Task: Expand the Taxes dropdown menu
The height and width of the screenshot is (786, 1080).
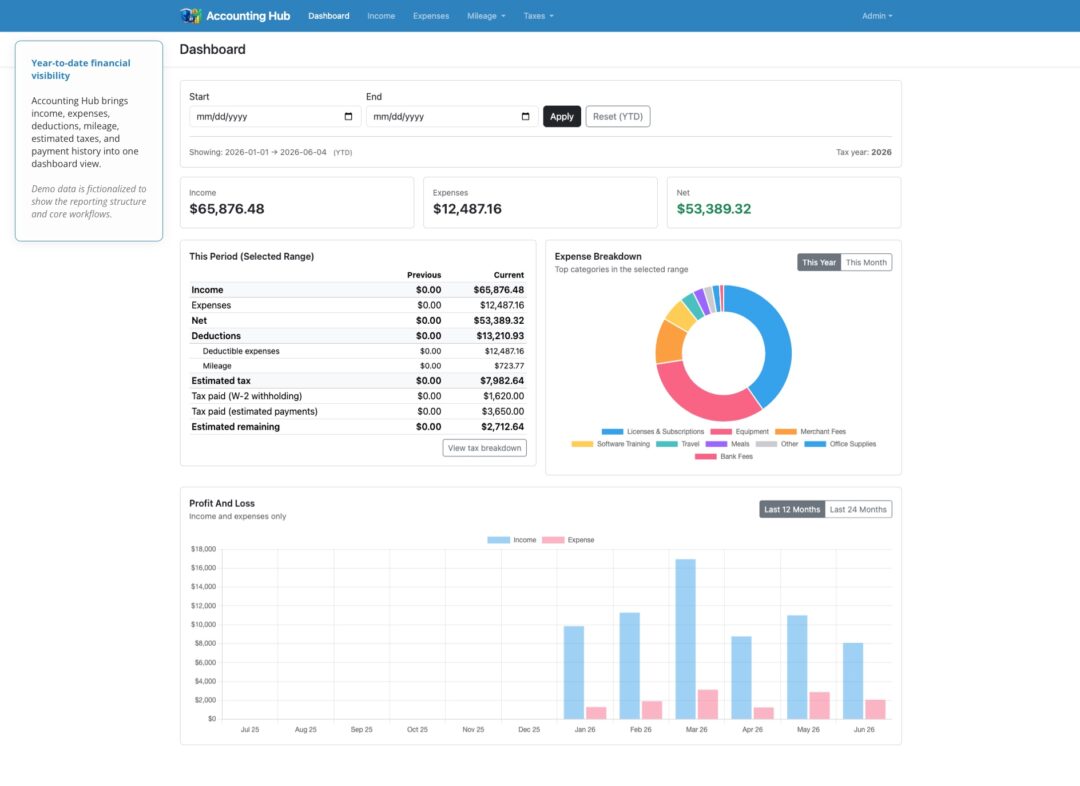Action: (538, 16)
